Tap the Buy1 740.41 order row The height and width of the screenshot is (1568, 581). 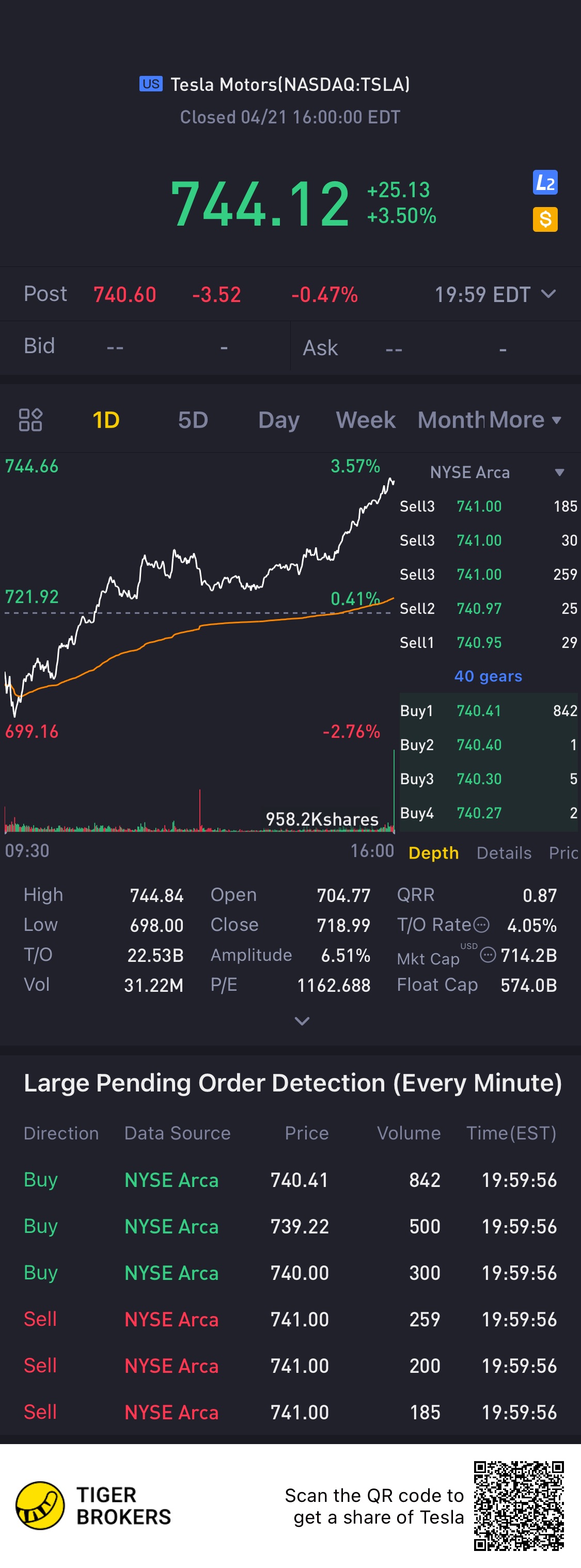click(x=488, y=710)
